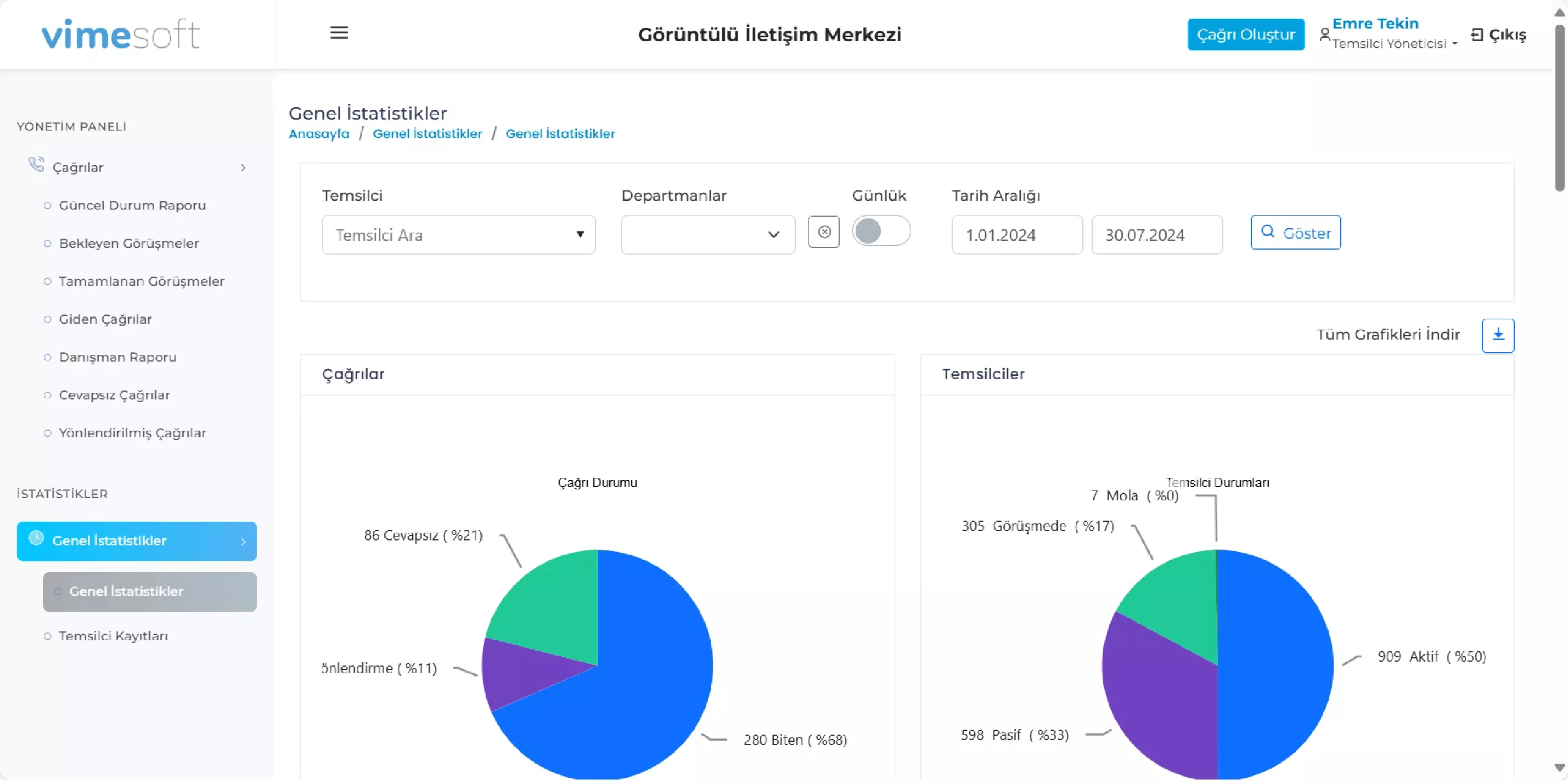Open Güncel Durum Raporu
1568x784 pixels.
tap(132, 205)
